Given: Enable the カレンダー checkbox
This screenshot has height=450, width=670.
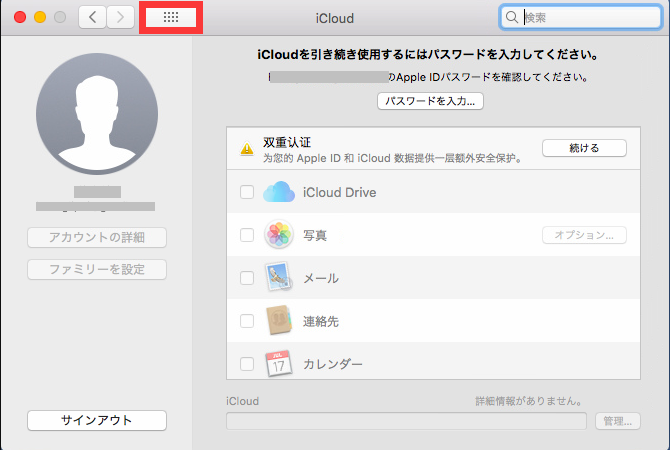Looking at the screenshot, I should click(247, 364).
